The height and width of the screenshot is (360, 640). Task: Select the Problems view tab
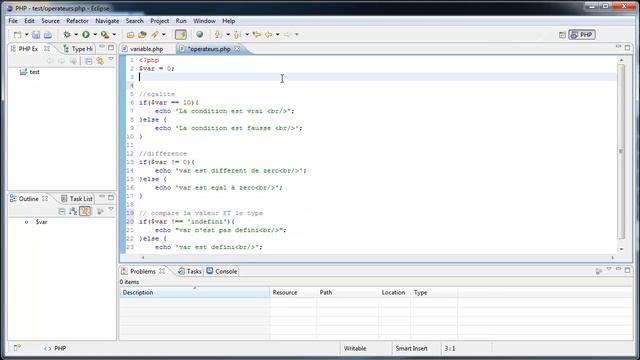click(143, 271)
